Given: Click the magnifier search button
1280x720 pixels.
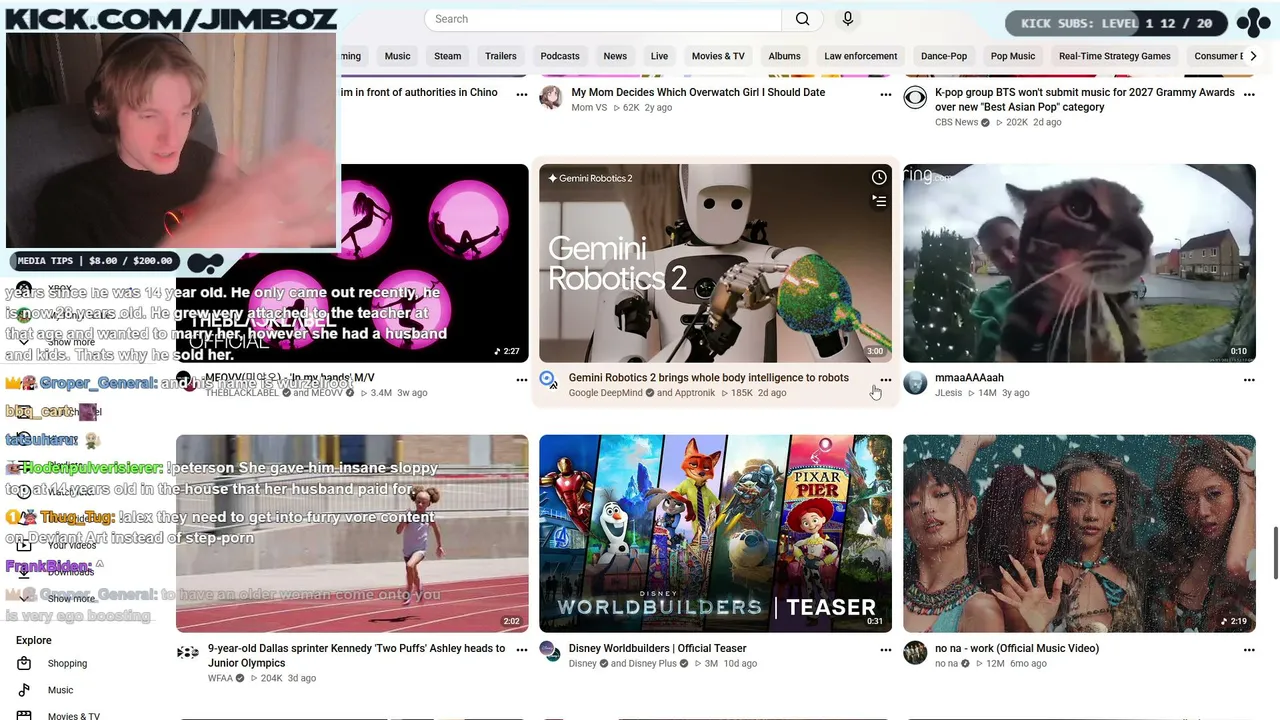Looking at the screenshot, I should [x=802, y=19].
